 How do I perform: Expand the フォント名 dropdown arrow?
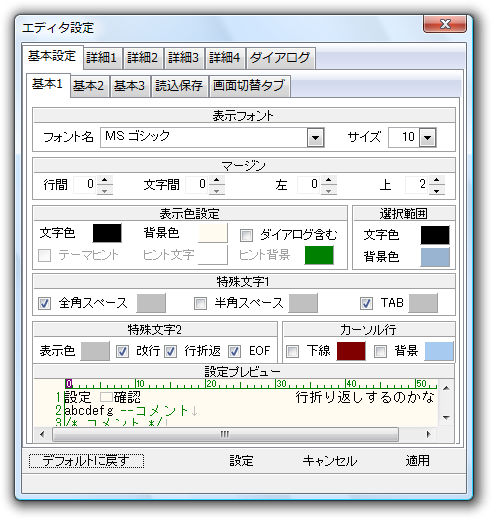pos(315,137)
